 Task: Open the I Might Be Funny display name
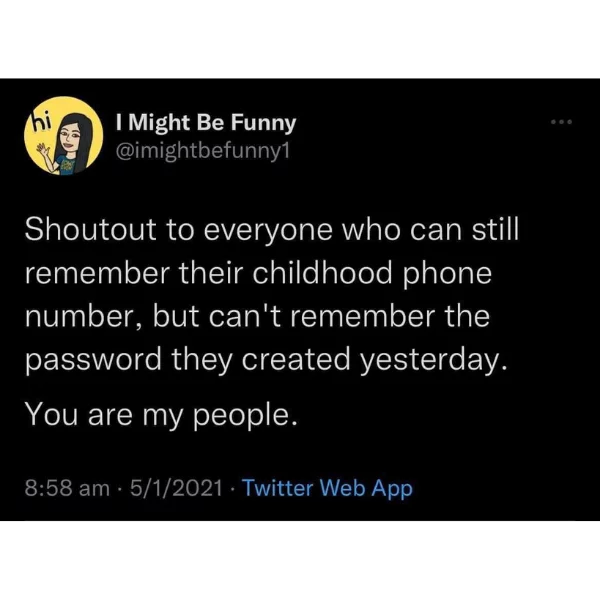click(x=206, y=123)
